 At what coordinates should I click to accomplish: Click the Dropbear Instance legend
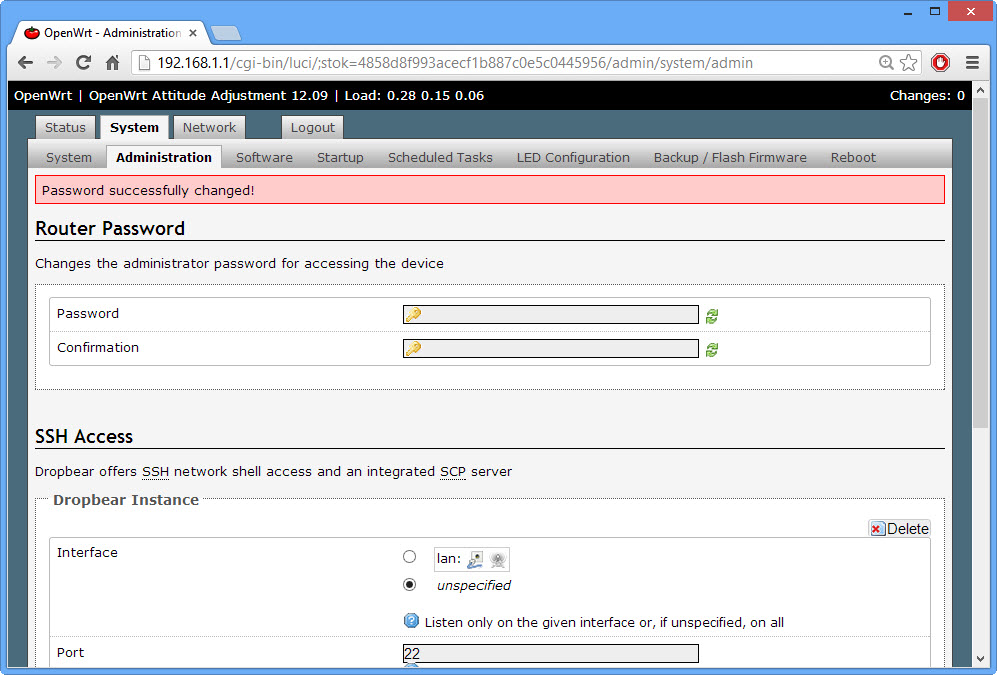tap(126, 500)
